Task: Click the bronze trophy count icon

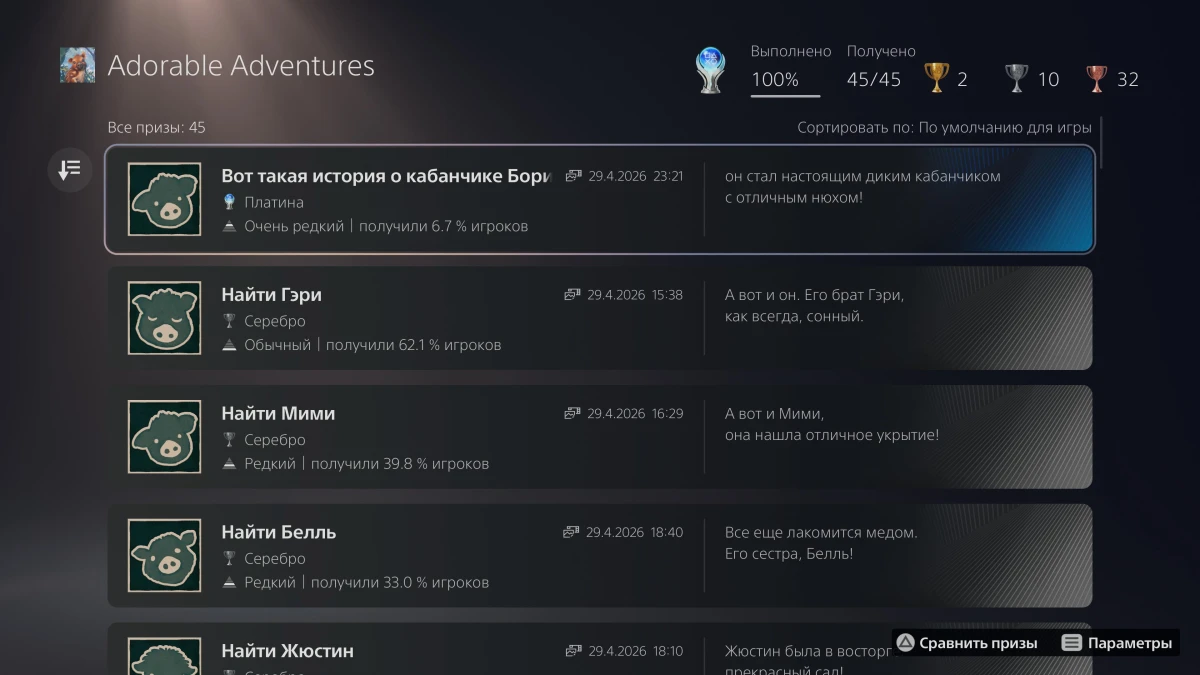Action: pyautogui.click(x=1096, y=79)
